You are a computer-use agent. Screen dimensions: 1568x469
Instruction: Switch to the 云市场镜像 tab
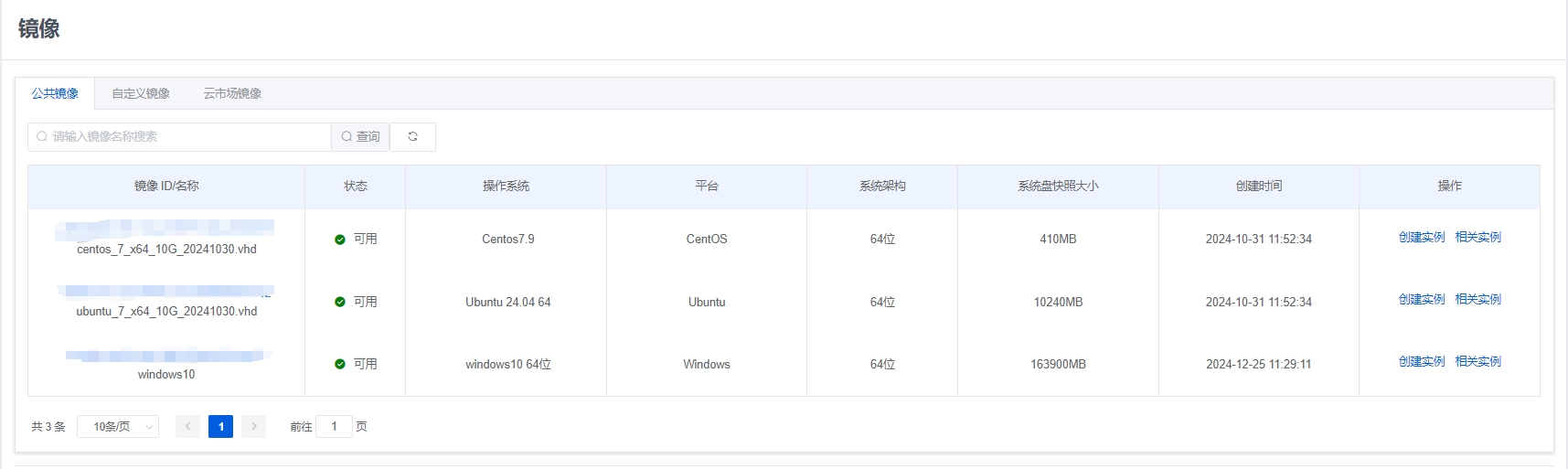232,94
